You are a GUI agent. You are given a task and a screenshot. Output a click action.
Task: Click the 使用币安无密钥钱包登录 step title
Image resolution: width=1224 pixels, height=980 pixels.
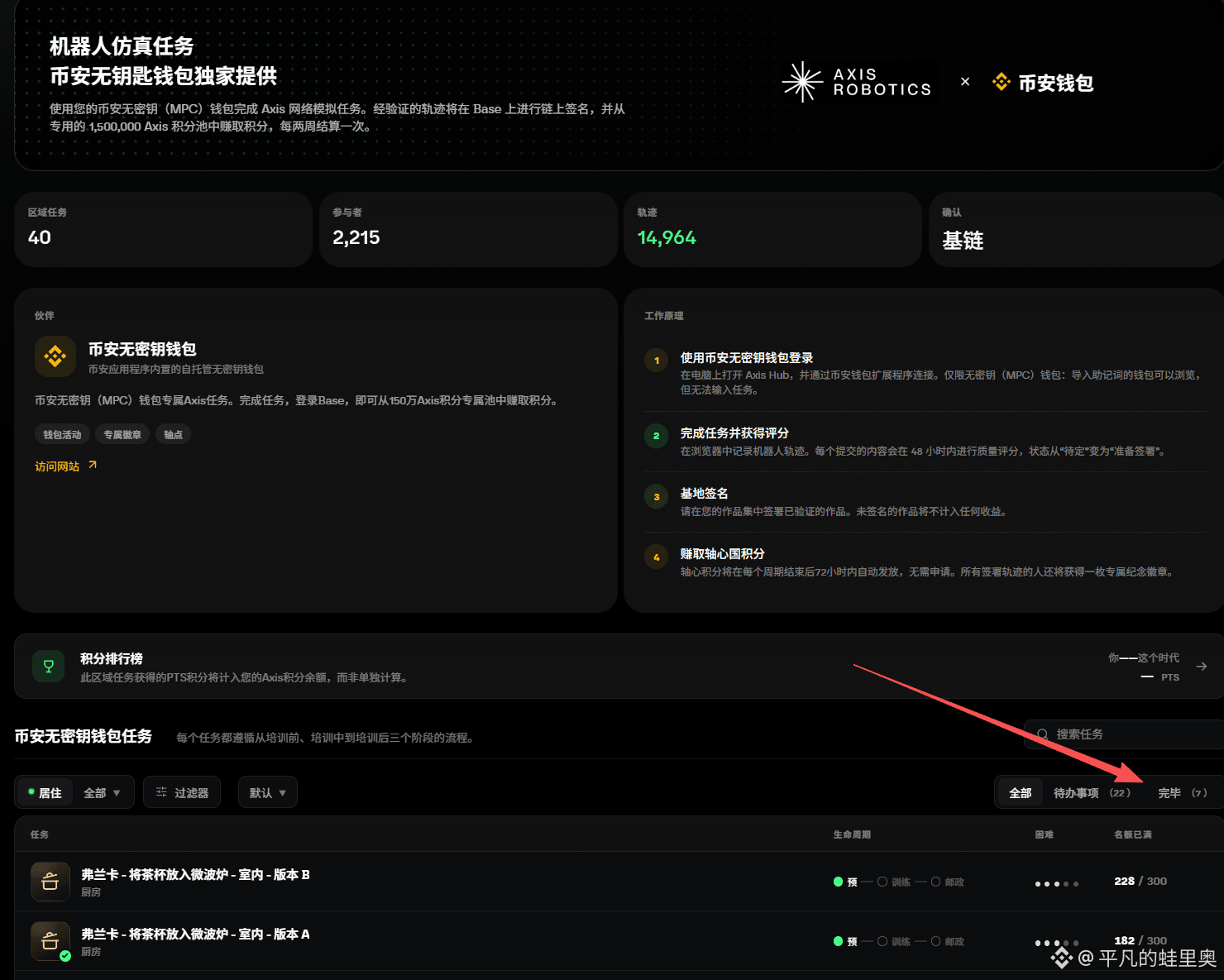click(747, 357)
